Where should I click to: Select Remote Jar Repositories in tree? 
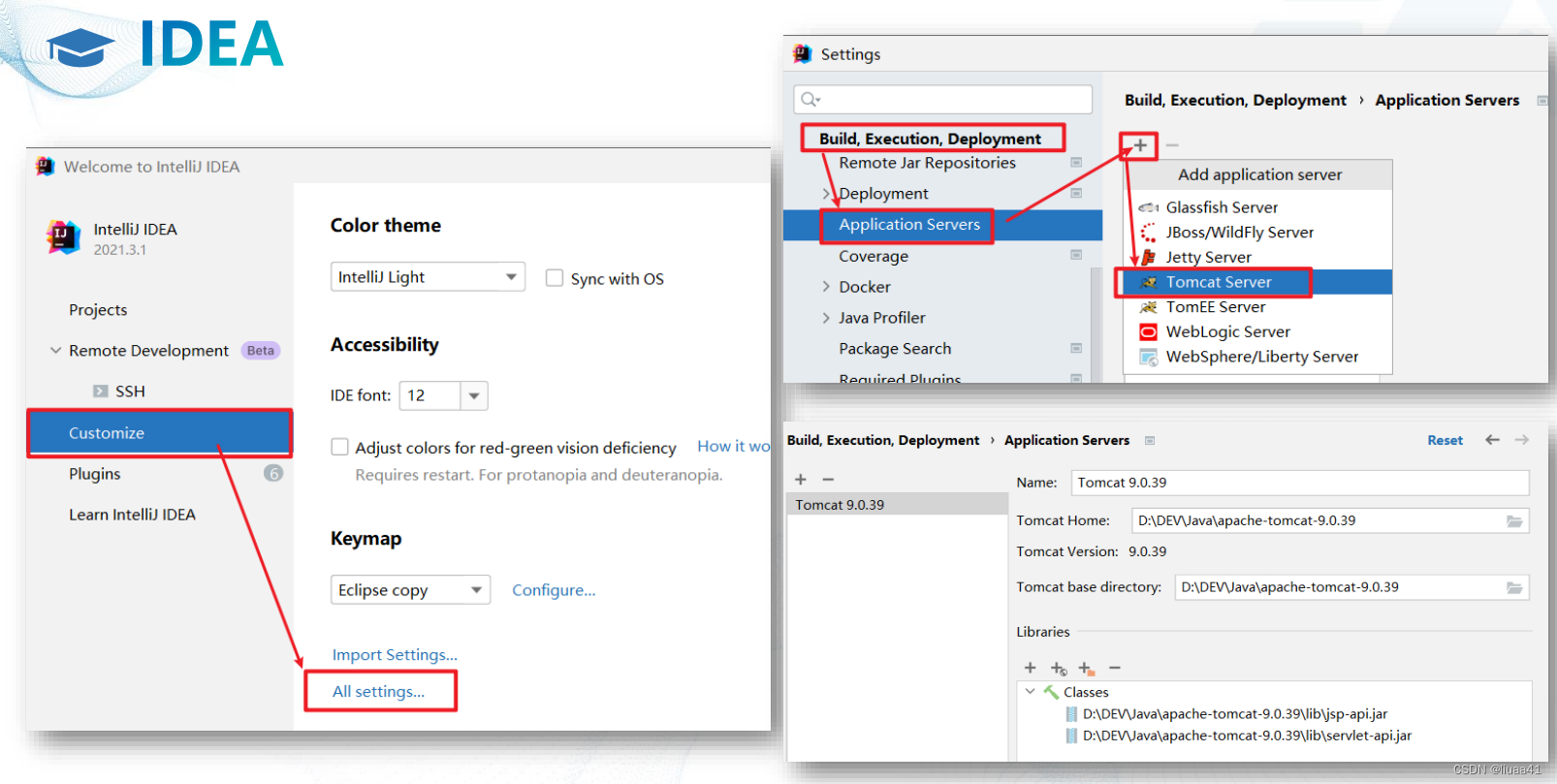pos(928,163)
